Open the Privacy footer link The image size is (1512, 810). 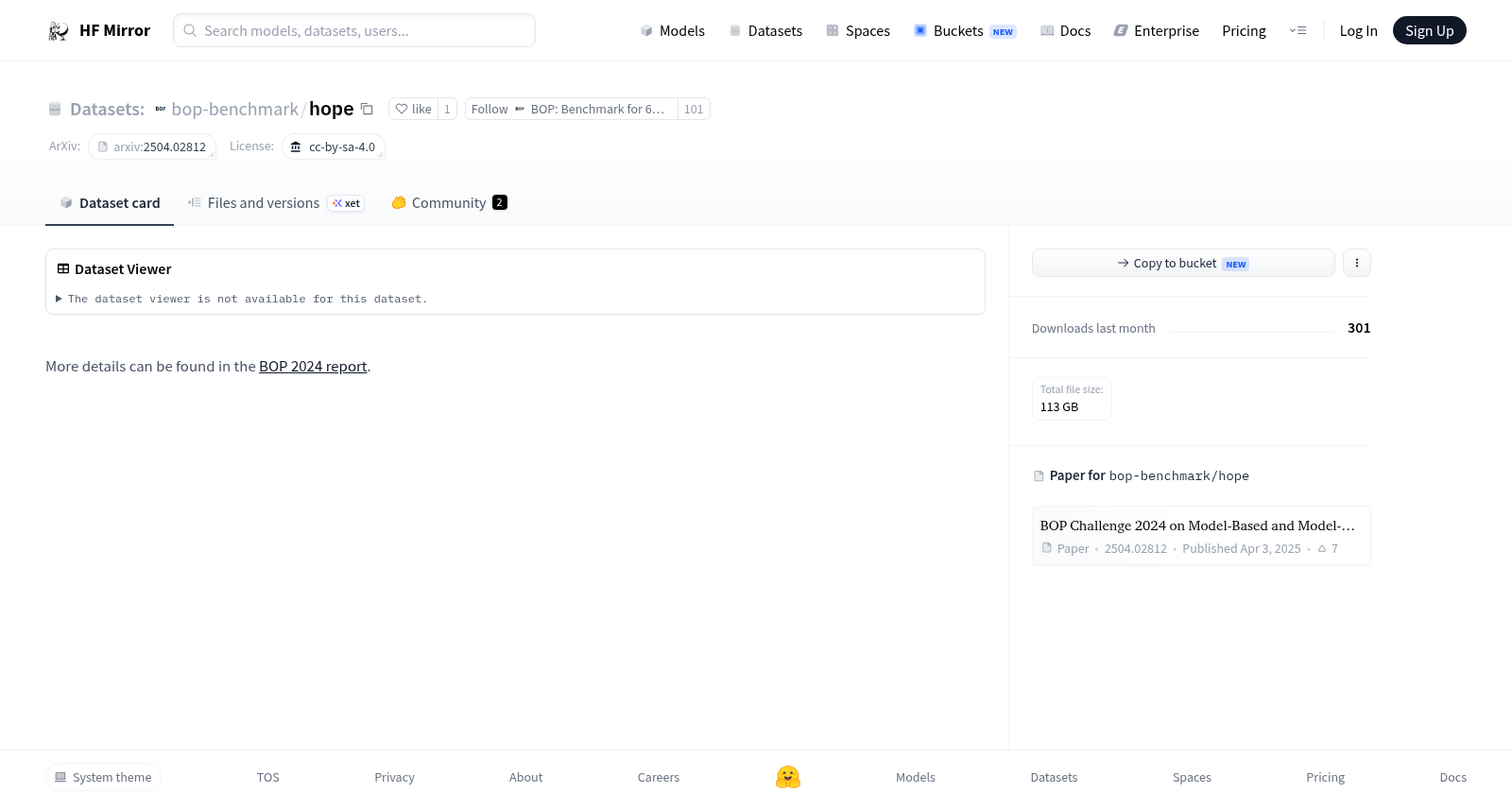tap(394, 778)
